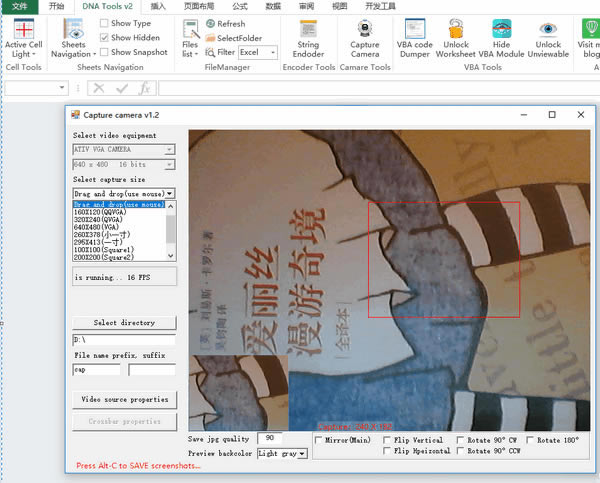Uncheck the Show Hidden checkbox

(104, 38)
